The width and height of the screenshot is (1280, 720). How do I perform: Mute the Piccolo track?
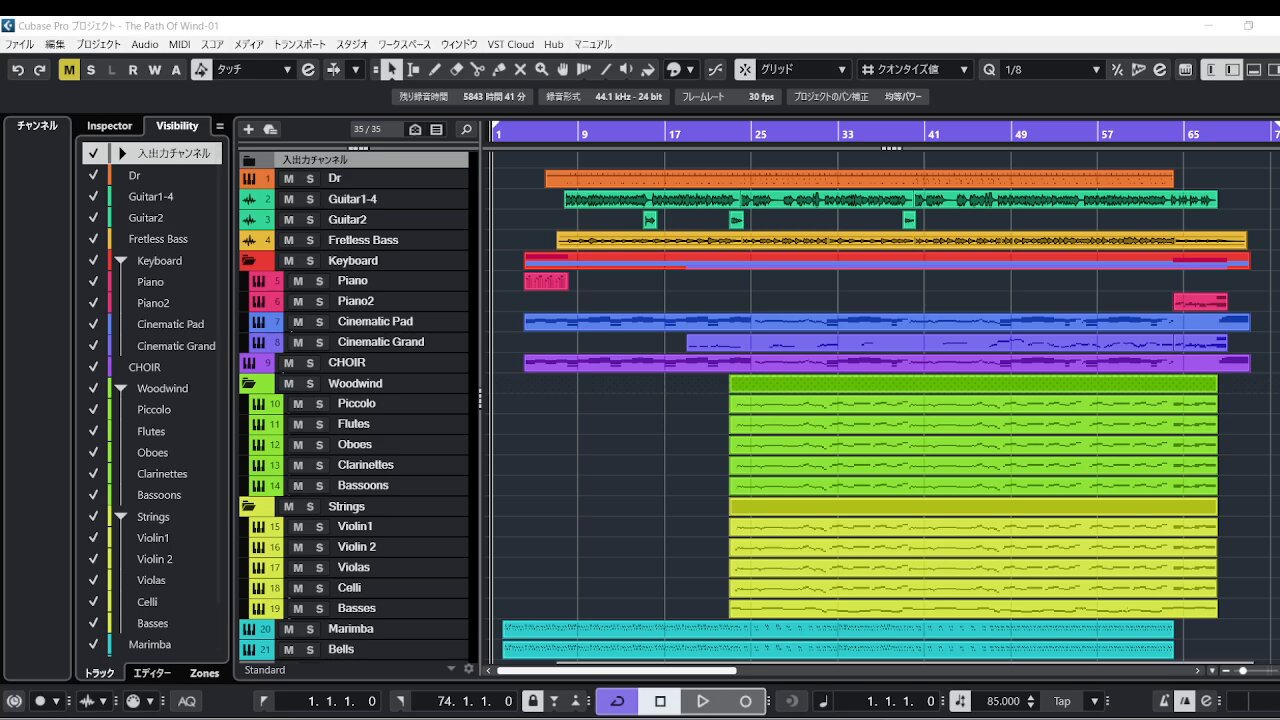(x=298, y=404)
